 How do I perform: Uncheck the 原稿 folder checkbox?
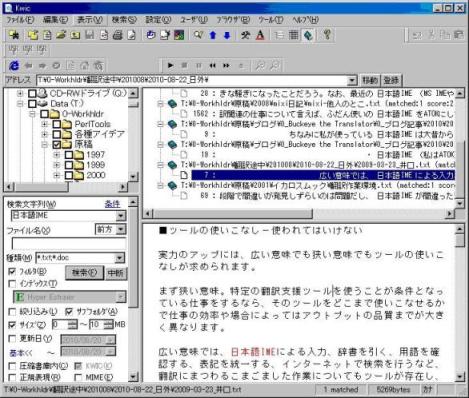click(56, 145)
